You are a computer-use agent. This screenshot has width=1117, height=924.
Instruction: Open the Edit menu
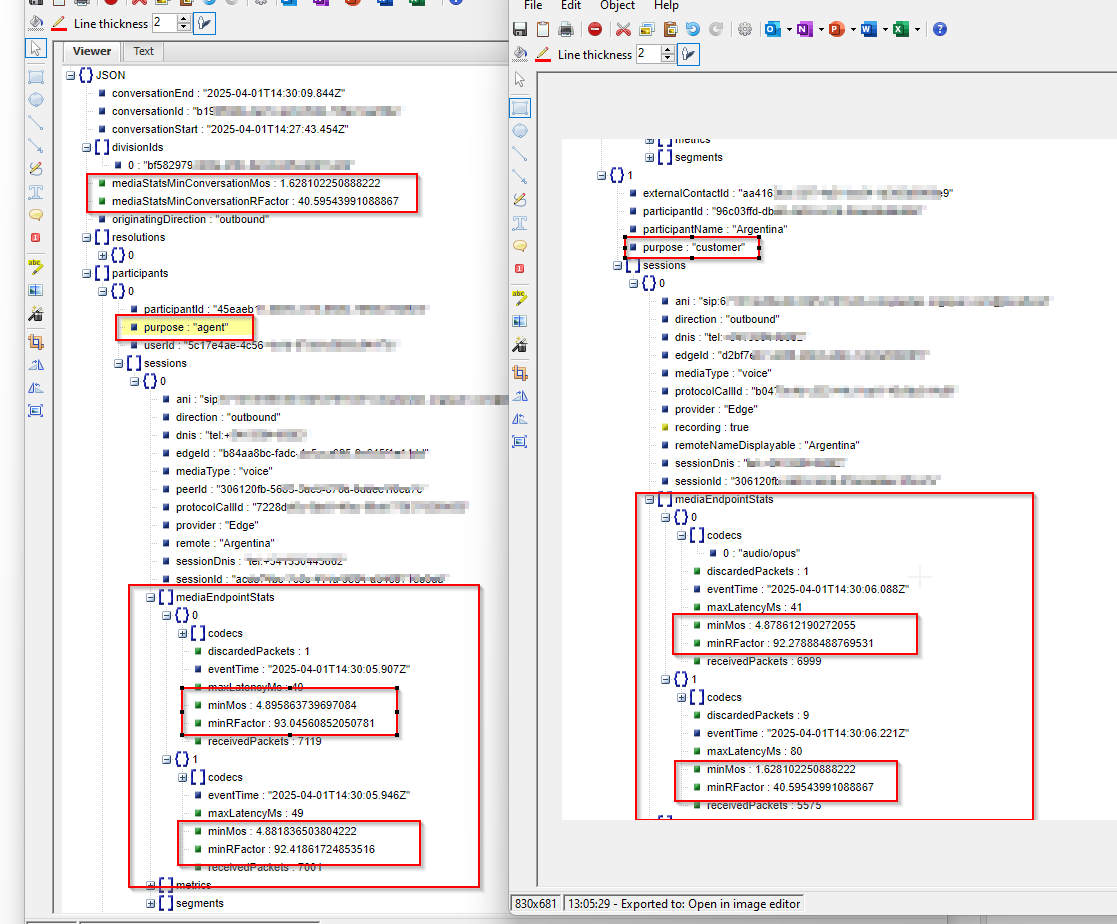571,6
